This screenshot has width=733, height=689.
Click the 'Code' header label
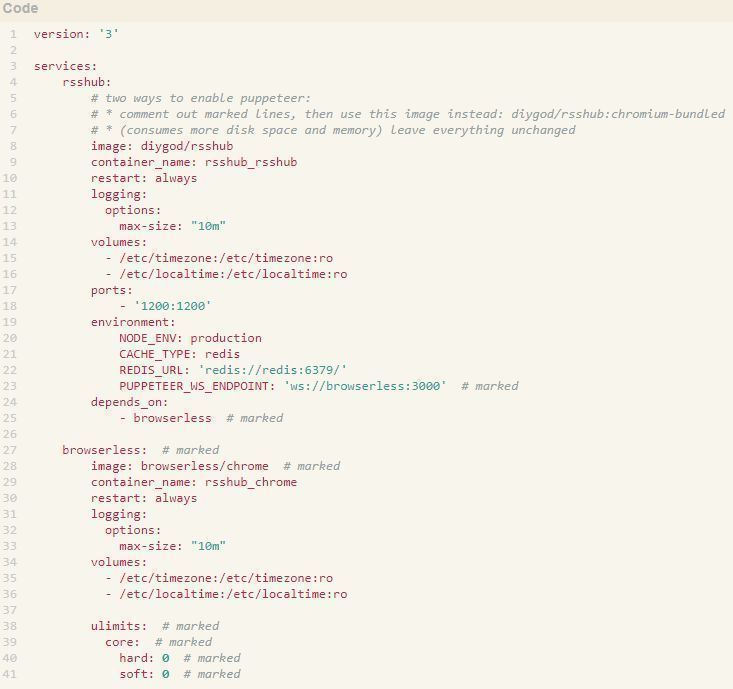(x=20, y=9)
